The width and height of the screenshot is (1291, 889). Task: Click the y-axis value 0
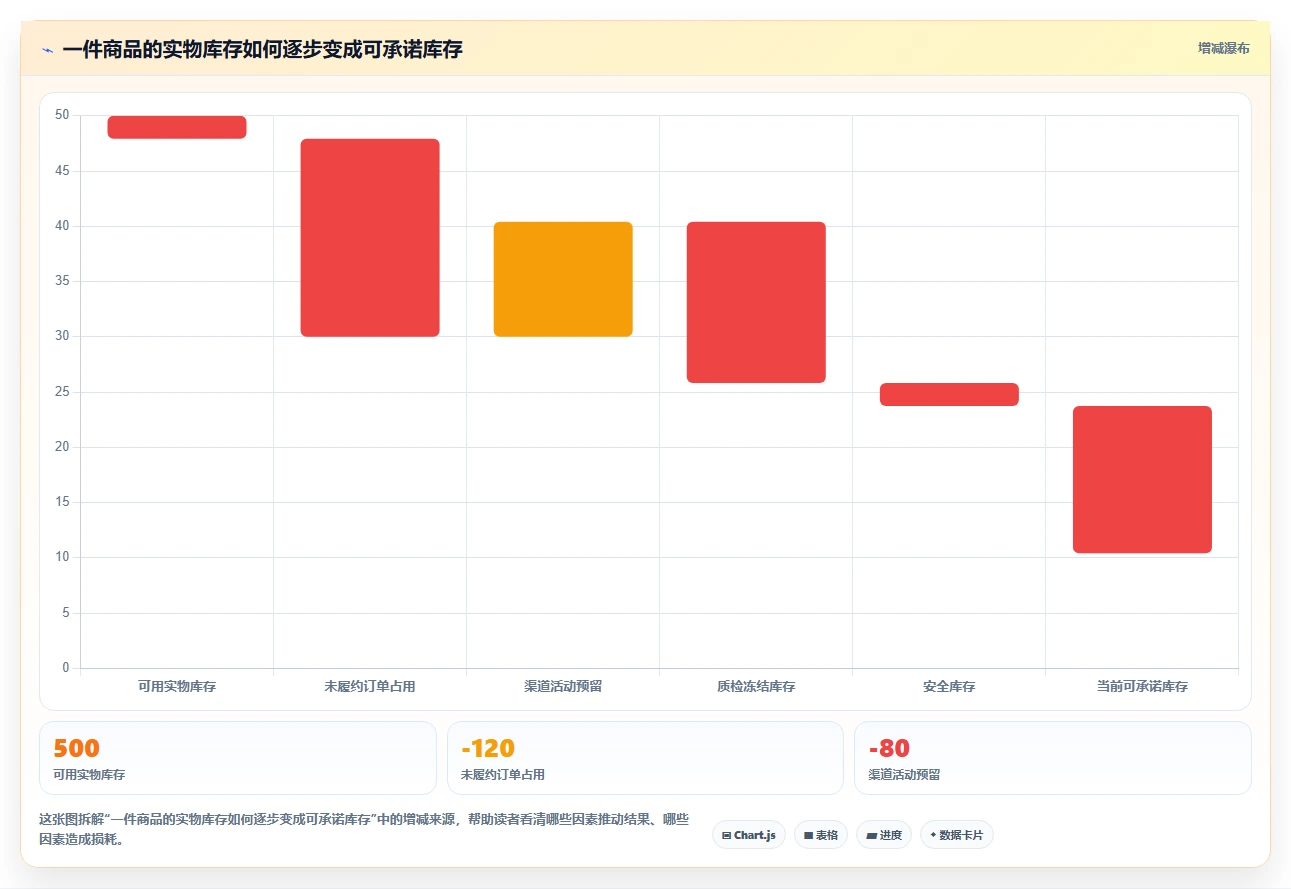coord(66,668)
